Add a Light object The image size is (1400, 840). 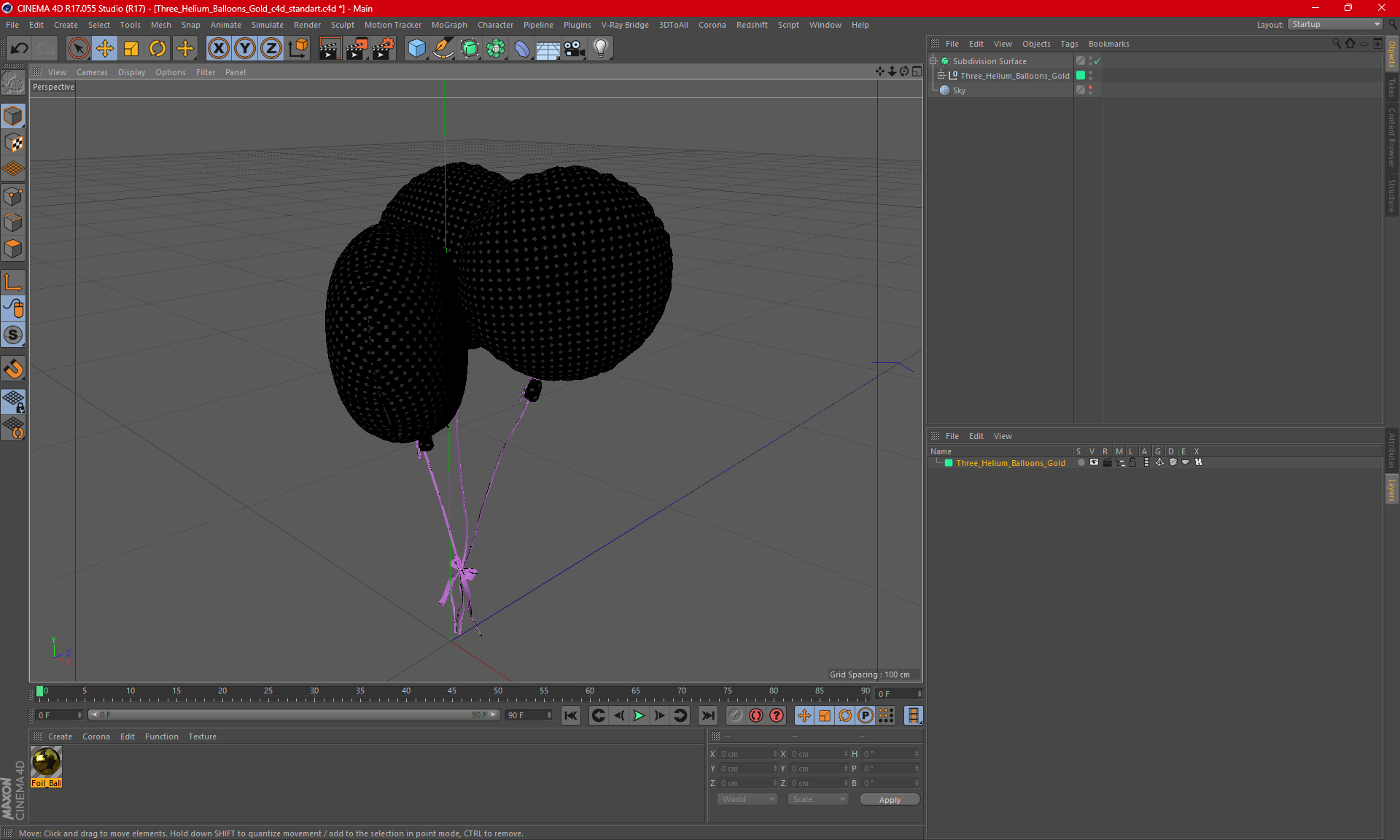601,49
